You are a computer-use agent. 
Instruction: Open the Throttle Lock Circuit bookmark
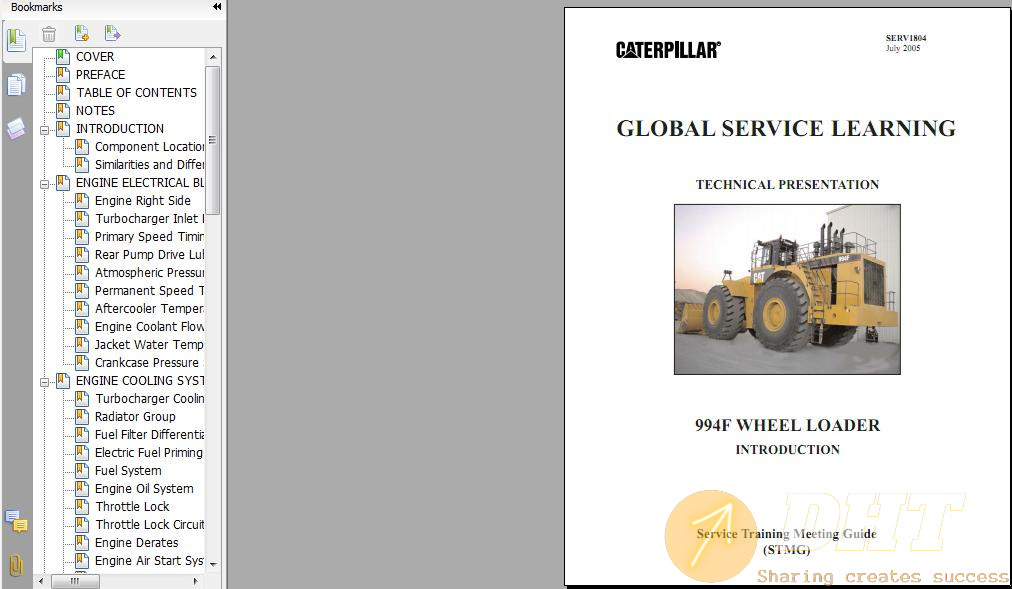pos(149,526)
